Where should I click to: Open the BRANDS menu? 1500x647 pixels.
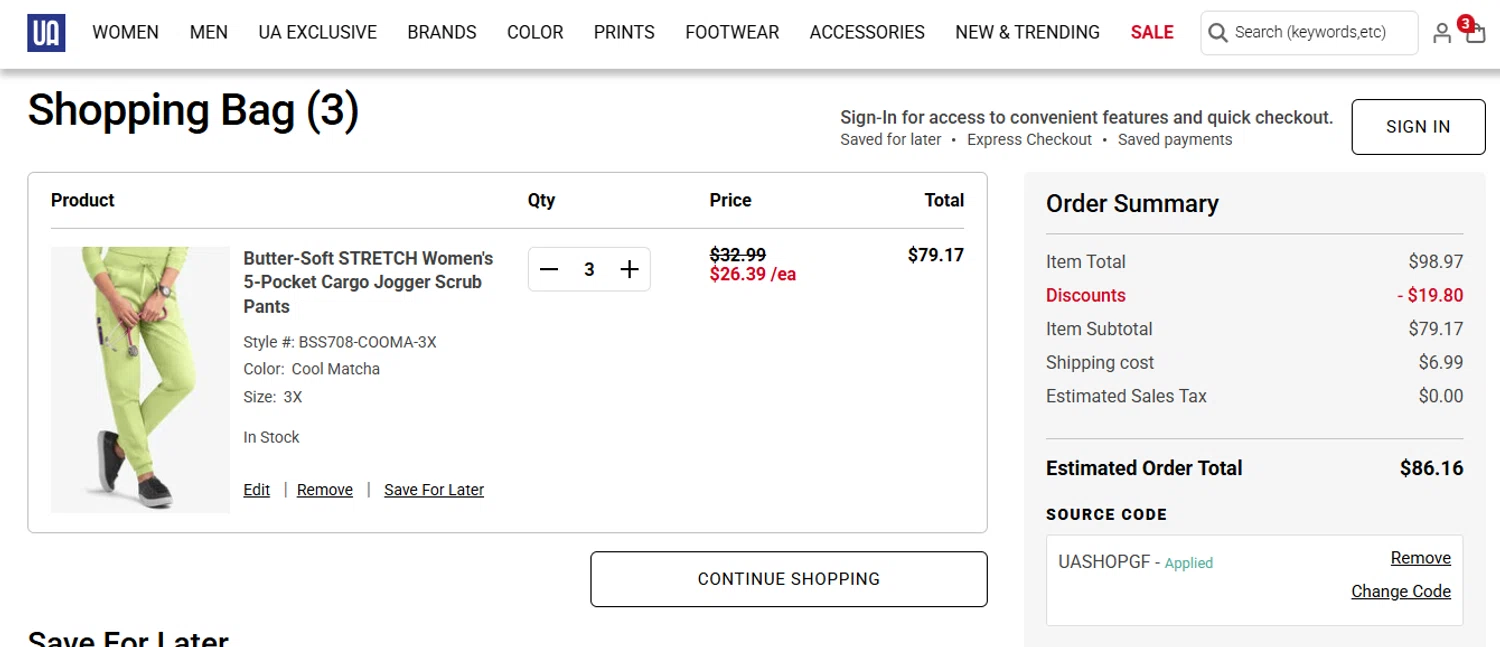click(442, 32)
